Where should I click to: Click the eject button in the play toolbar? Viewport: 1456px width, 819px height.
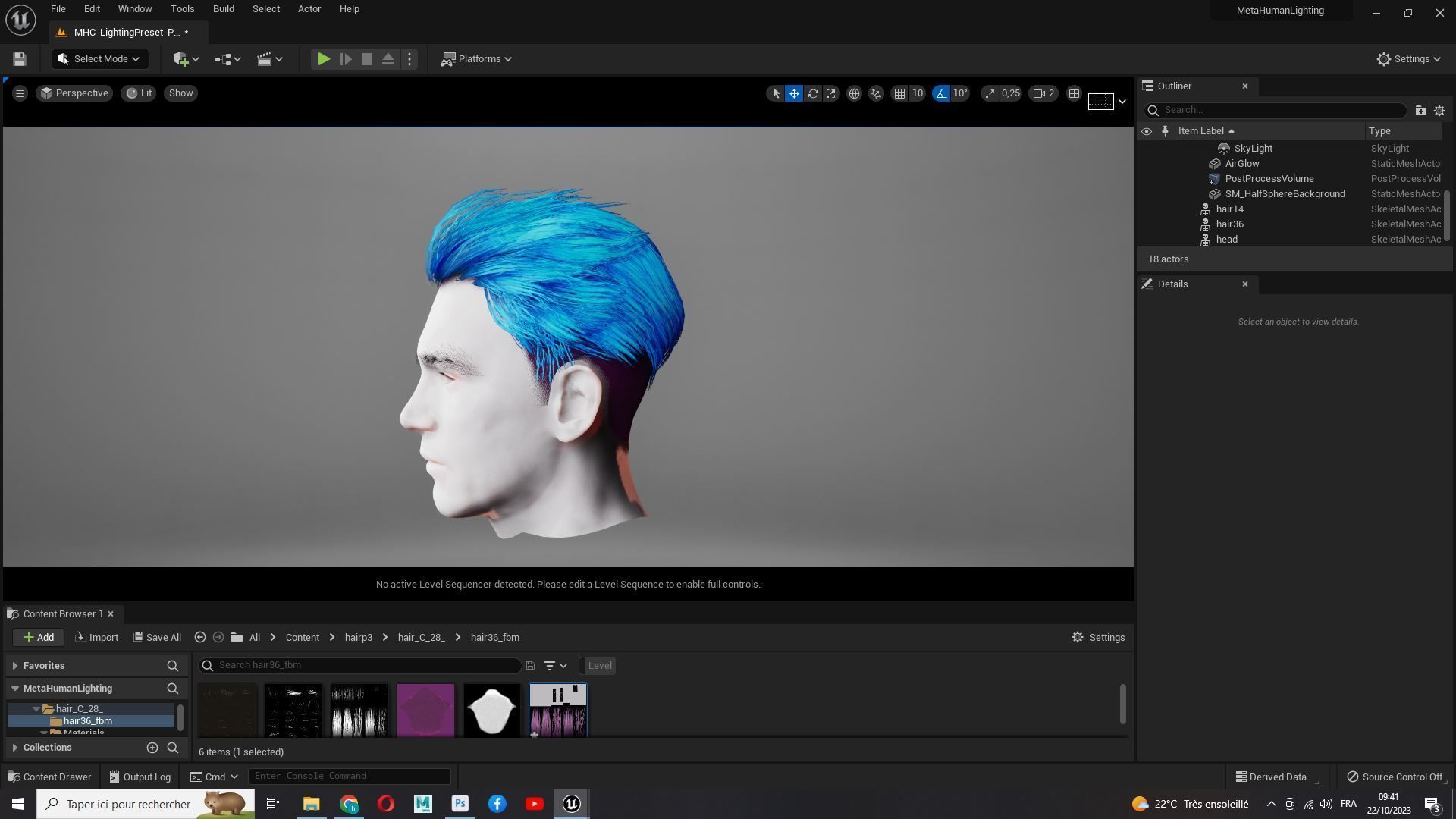point(388,59)
